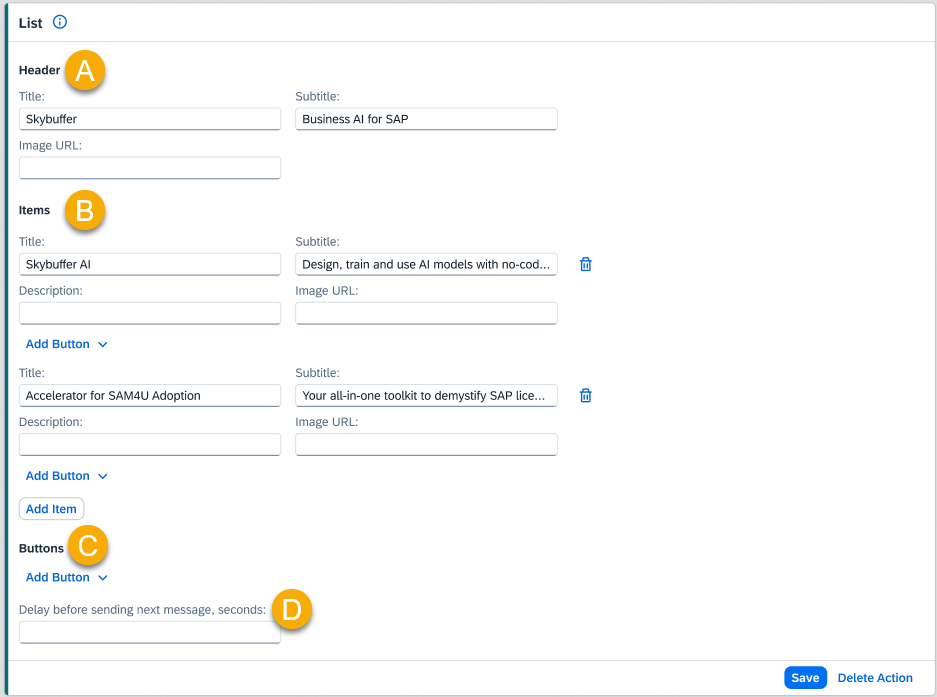Focus the Header title field containing Skybuffer
Screen dimensions: 937x697
click(150, 119)
